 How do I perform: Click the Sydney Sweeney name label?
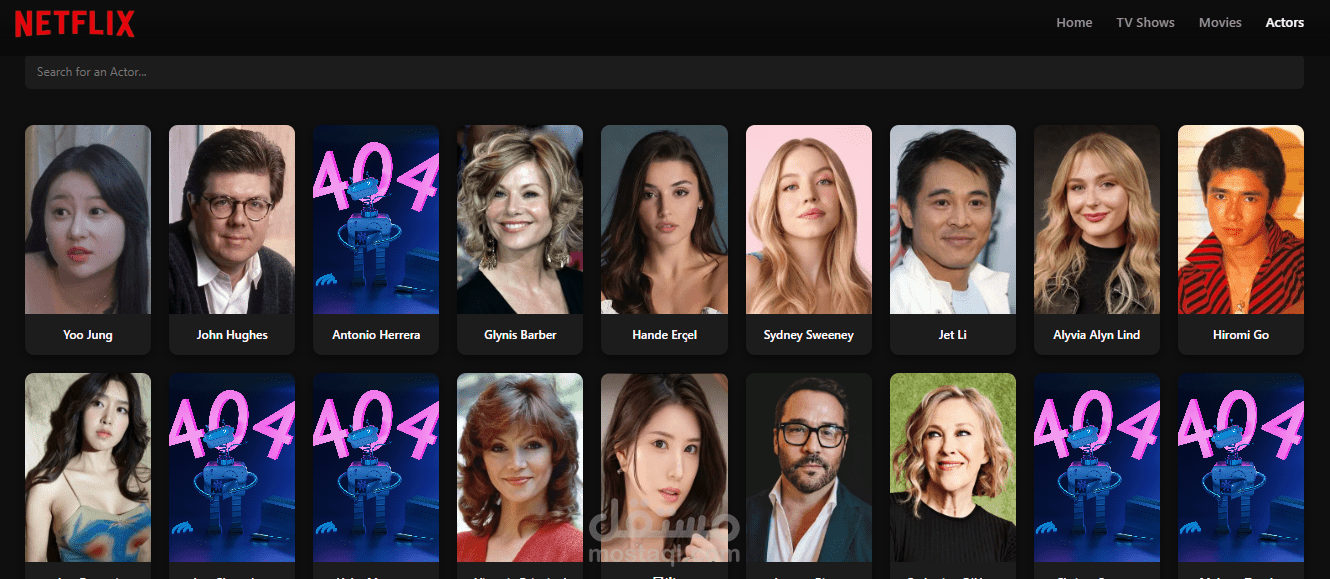coord(809,335)
